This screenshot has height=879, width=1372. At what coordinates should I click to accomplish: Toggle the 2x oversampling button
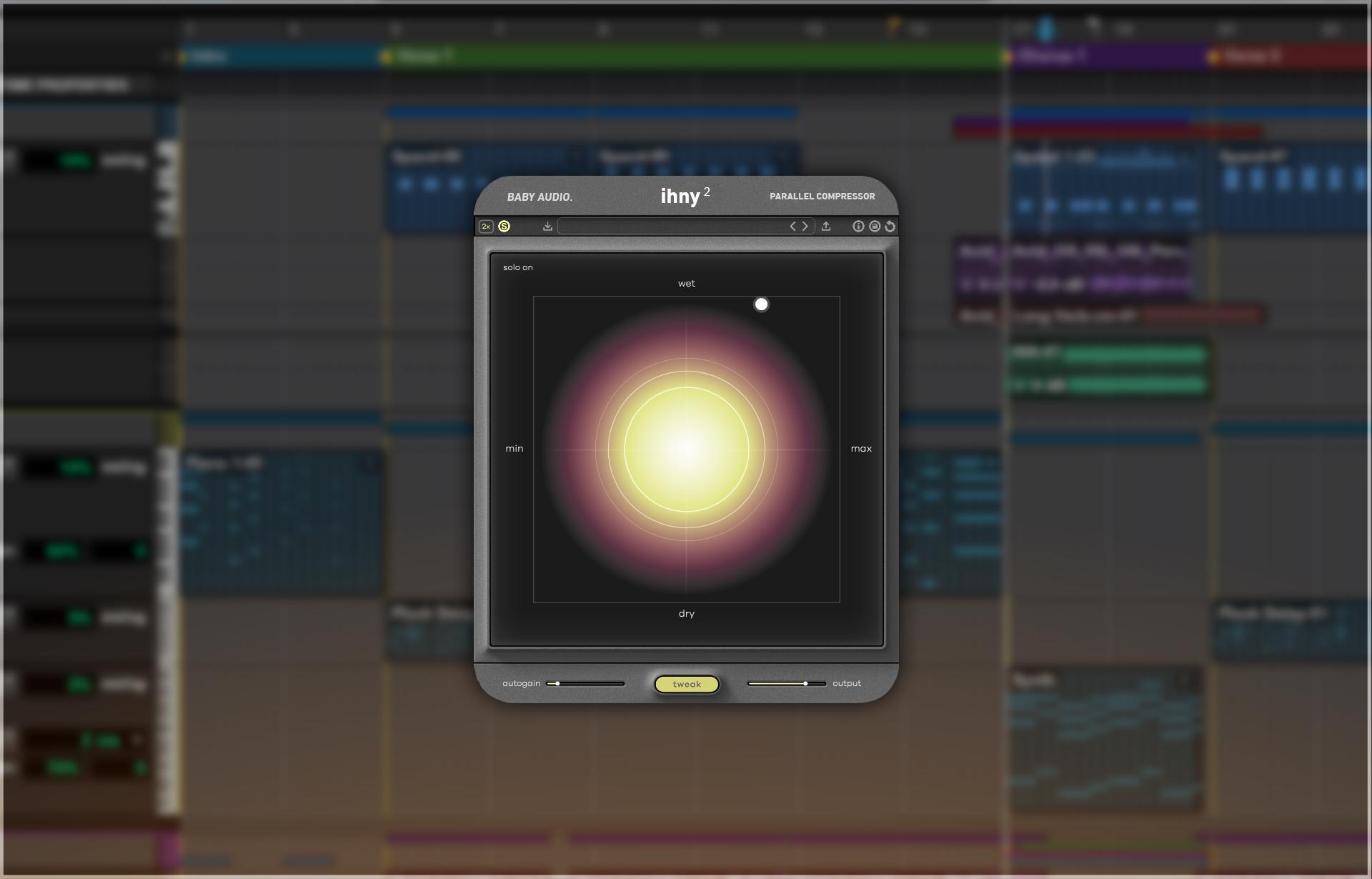486,227
